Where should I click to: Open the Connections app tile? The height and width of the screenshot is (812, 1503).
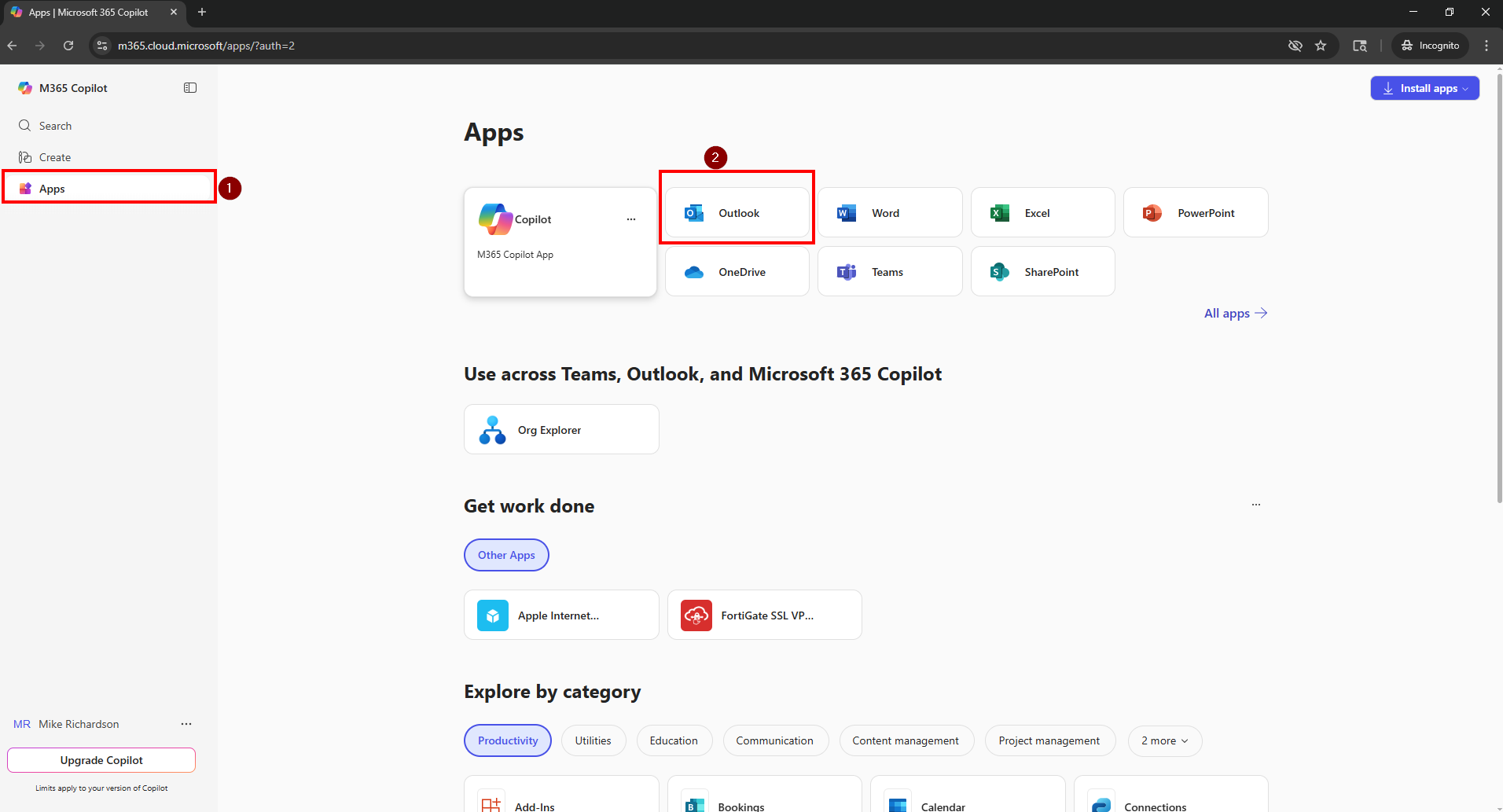[x=1171, y=794]
